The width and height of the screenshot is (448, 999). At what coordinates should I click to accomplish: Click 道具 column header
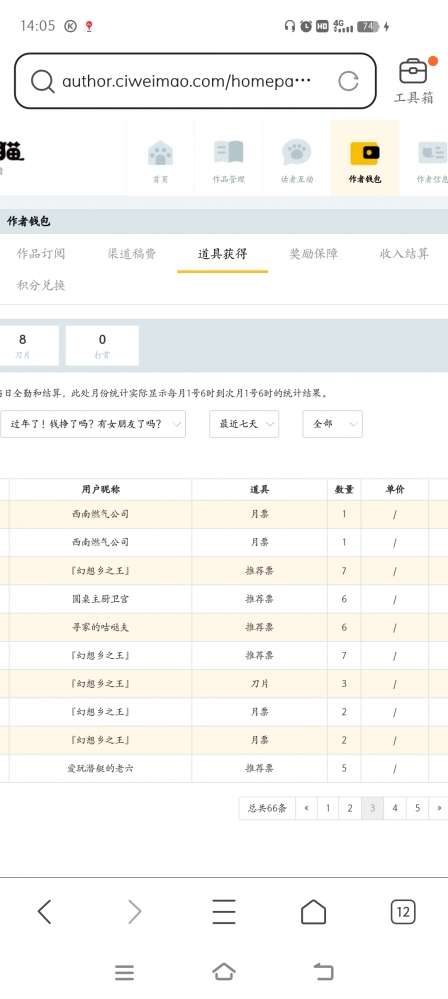pyautogui.click(x=259, y=489)
